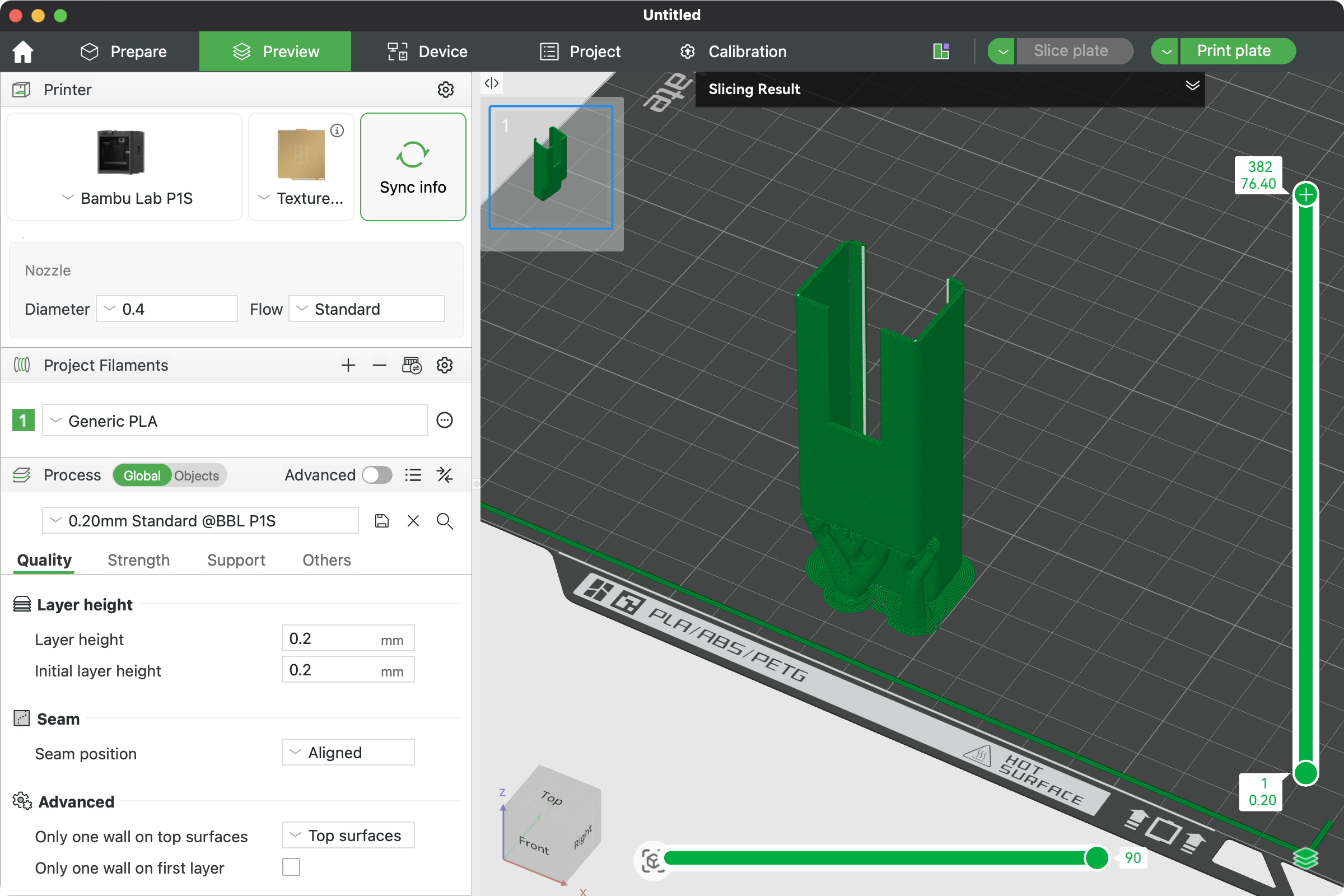
Task: Click the add-layer plus handle on vertical slider
Action: click(x=1306, y=195)
